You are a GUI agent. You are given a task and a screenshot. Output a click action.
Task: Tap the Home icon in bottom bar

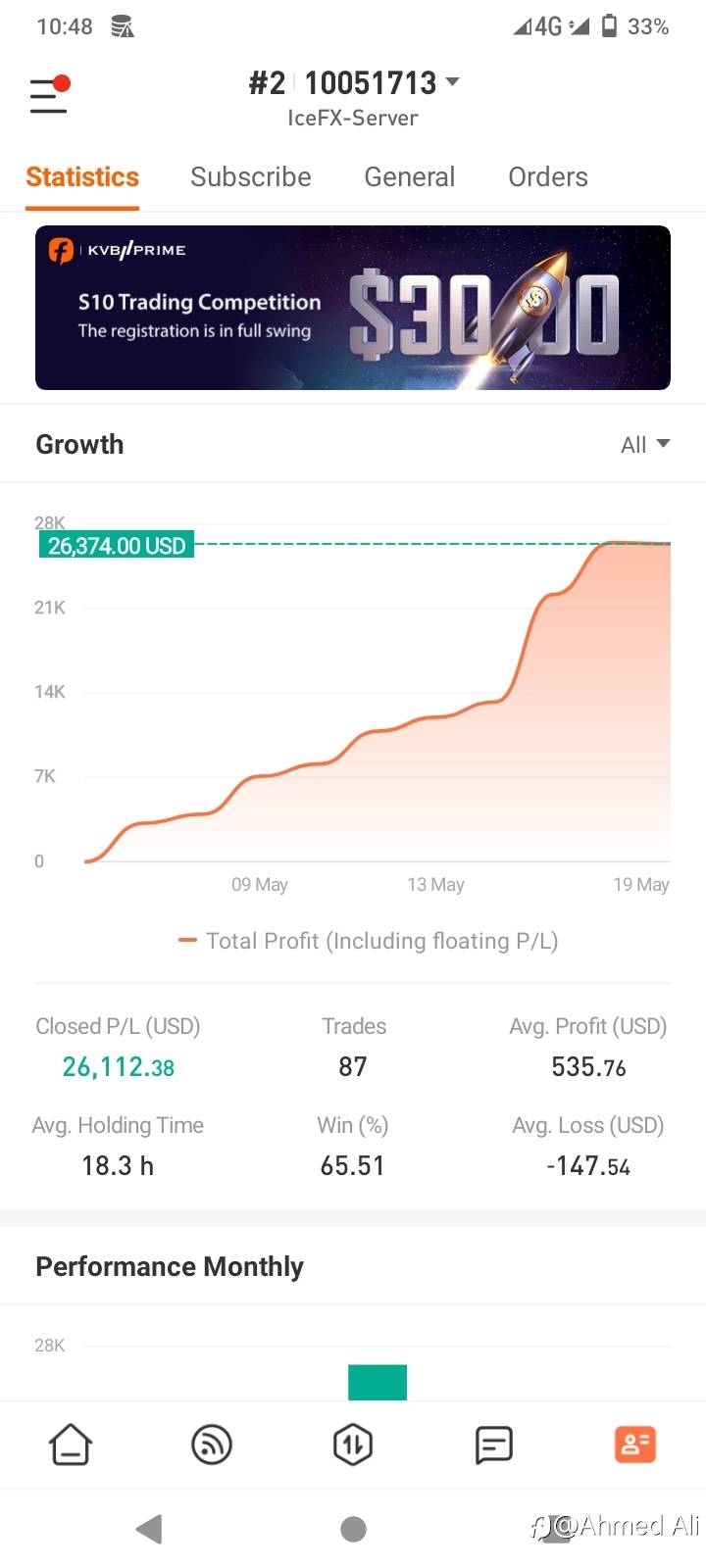[71, 1445]
